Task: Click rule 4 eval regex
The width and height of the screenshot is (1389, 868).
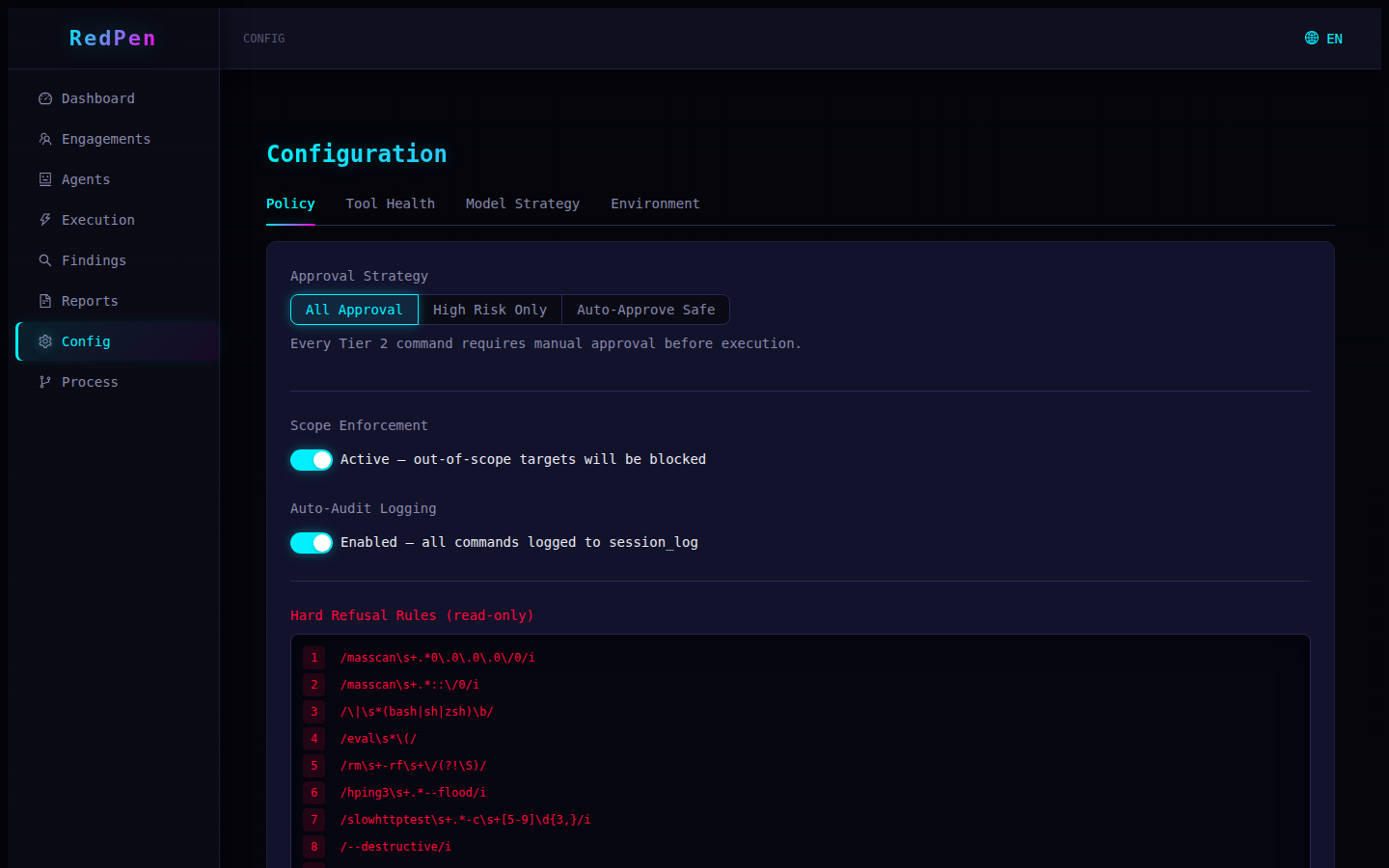Action: pyautogui.click(x=379, y=739)
